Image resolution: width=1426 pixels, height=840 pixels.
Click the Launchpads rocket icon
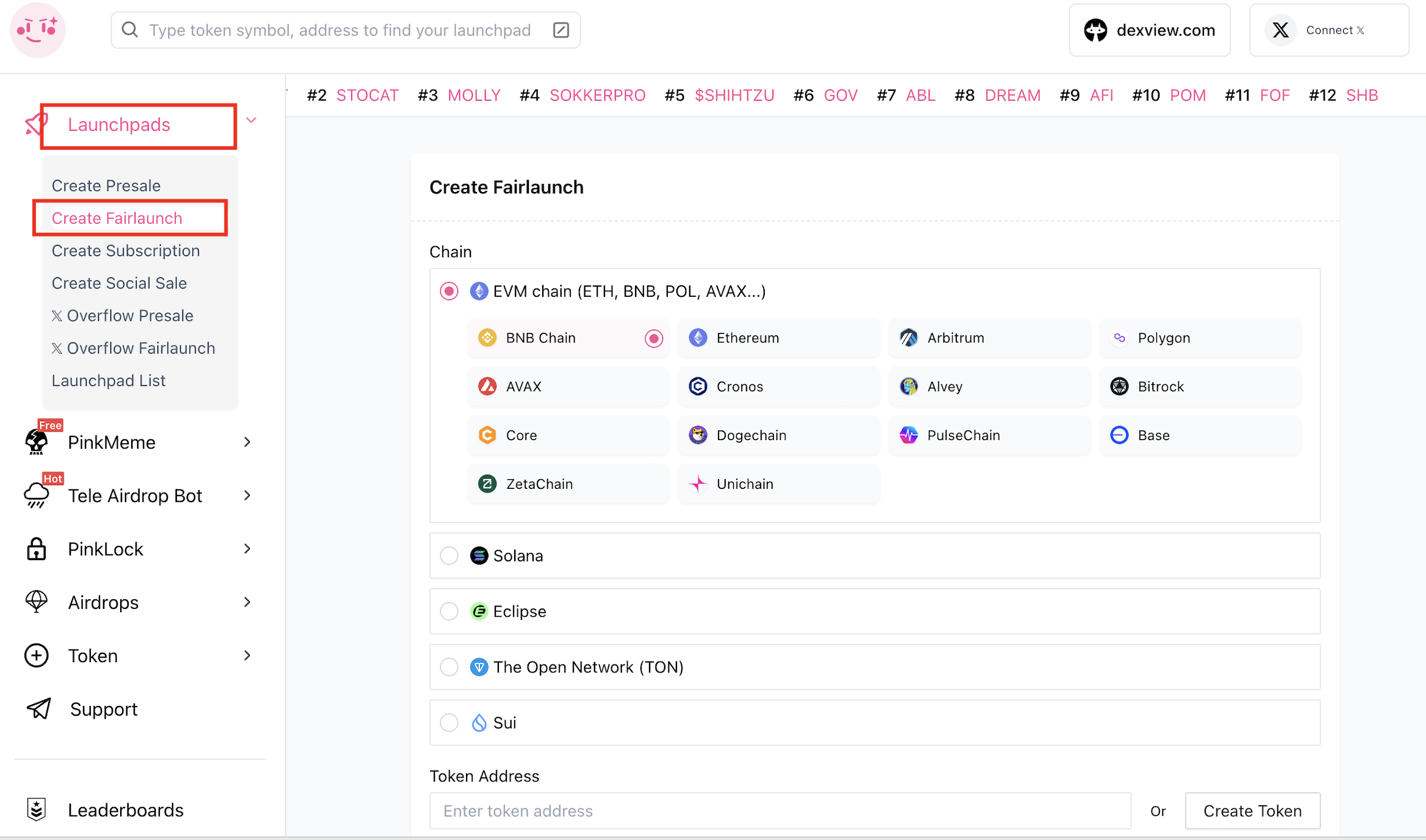click(x=35, y=124)
